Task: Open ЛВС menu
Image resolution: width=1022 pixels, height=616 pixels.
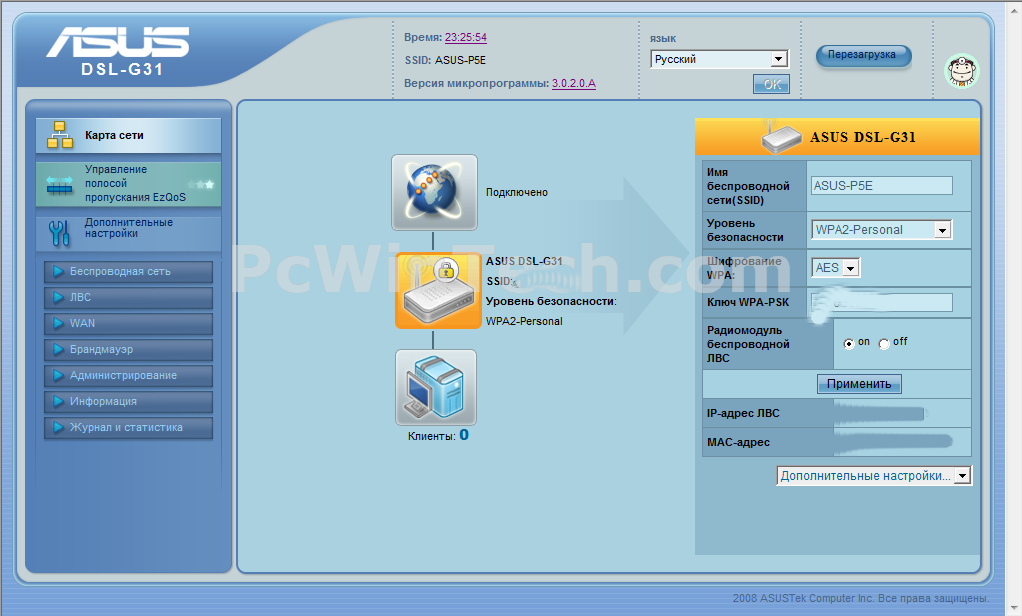Action: (128, 298)
